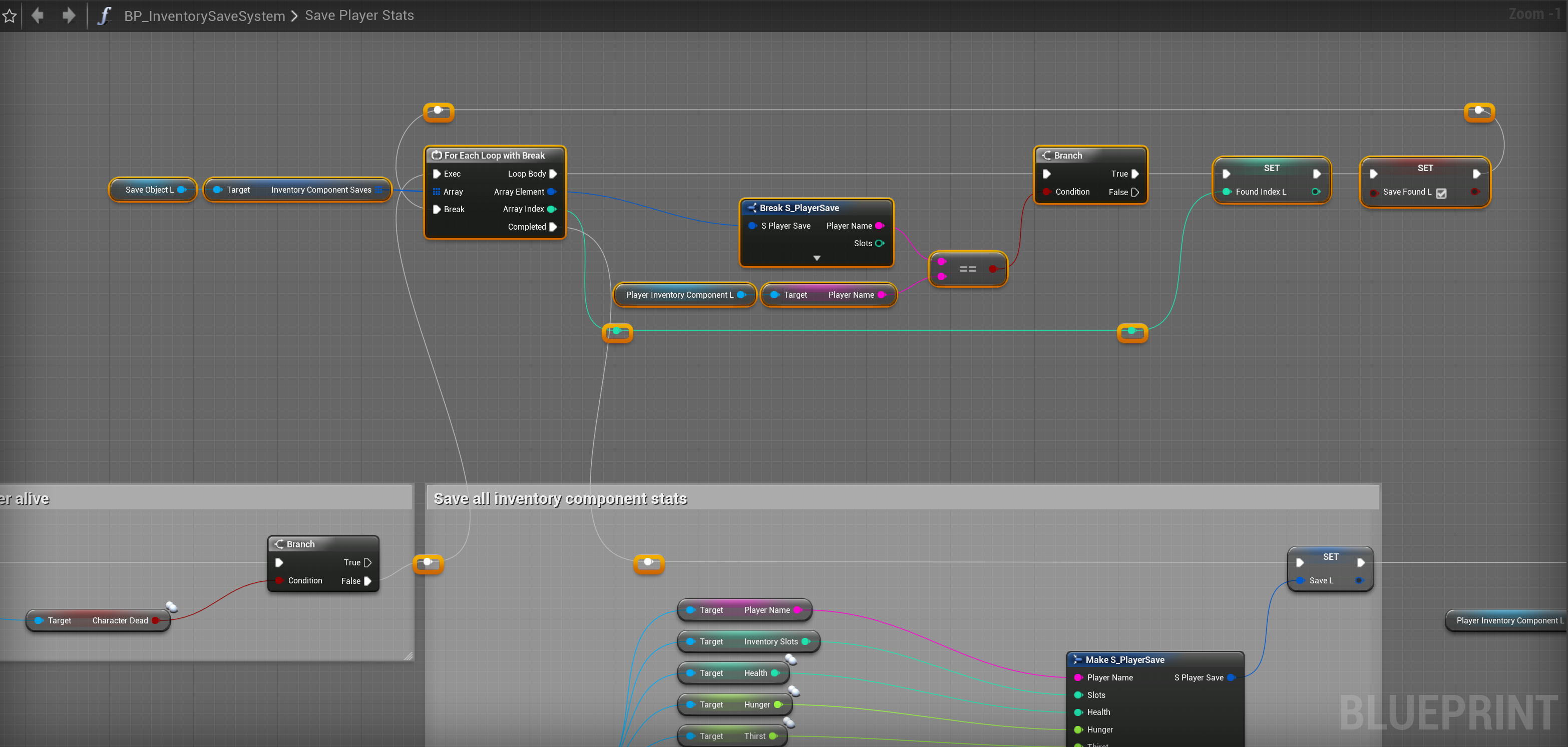Go forward with the right arrow
Screen dimensions: 1568x747
69,15
